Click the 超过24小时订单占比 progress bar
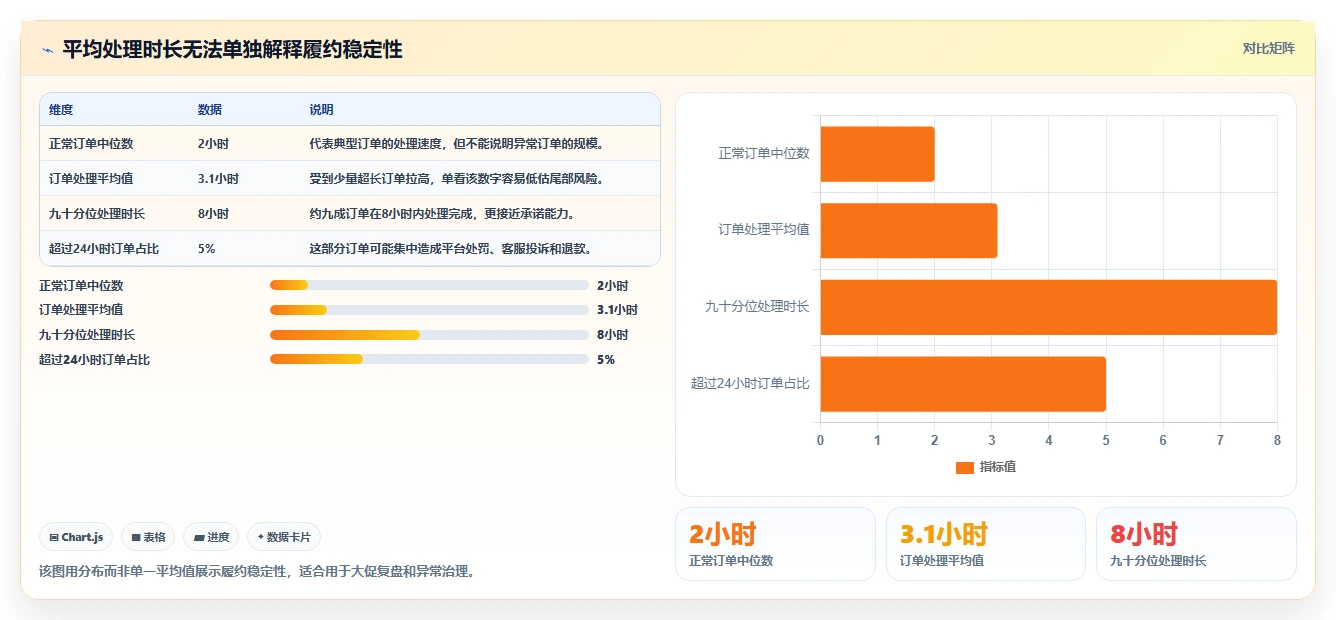The image size is (1336, 620). [x=429, y=359]
